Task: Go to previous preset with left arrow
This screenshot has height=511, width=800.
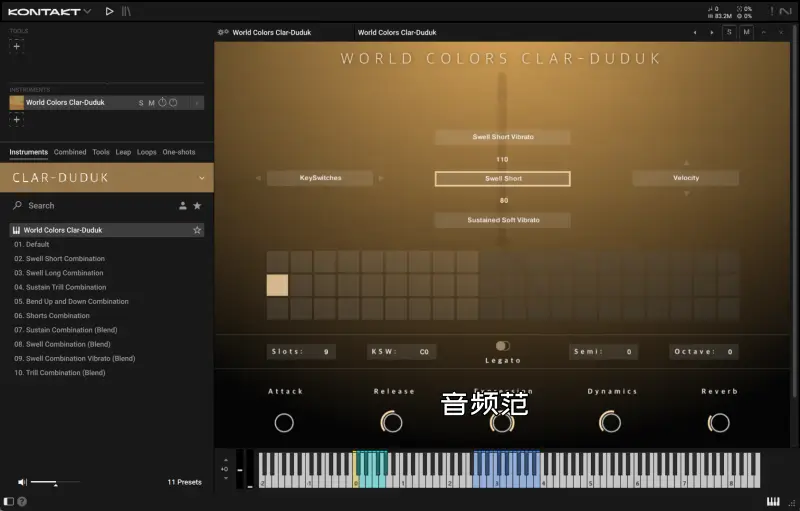Action: [x=695, y=33]
